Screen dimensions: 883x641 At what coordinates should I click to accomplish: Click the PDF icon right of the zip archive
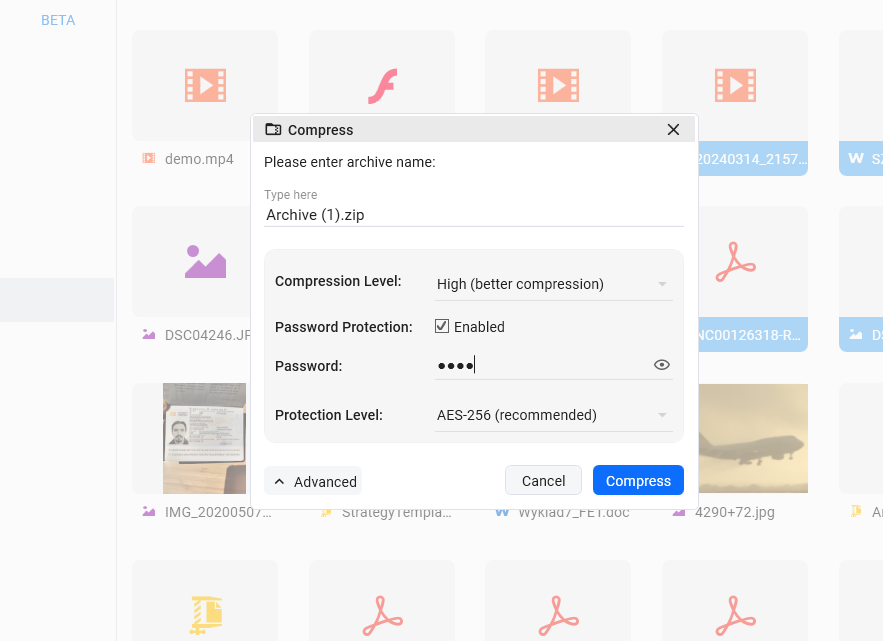tap(382, 615)
